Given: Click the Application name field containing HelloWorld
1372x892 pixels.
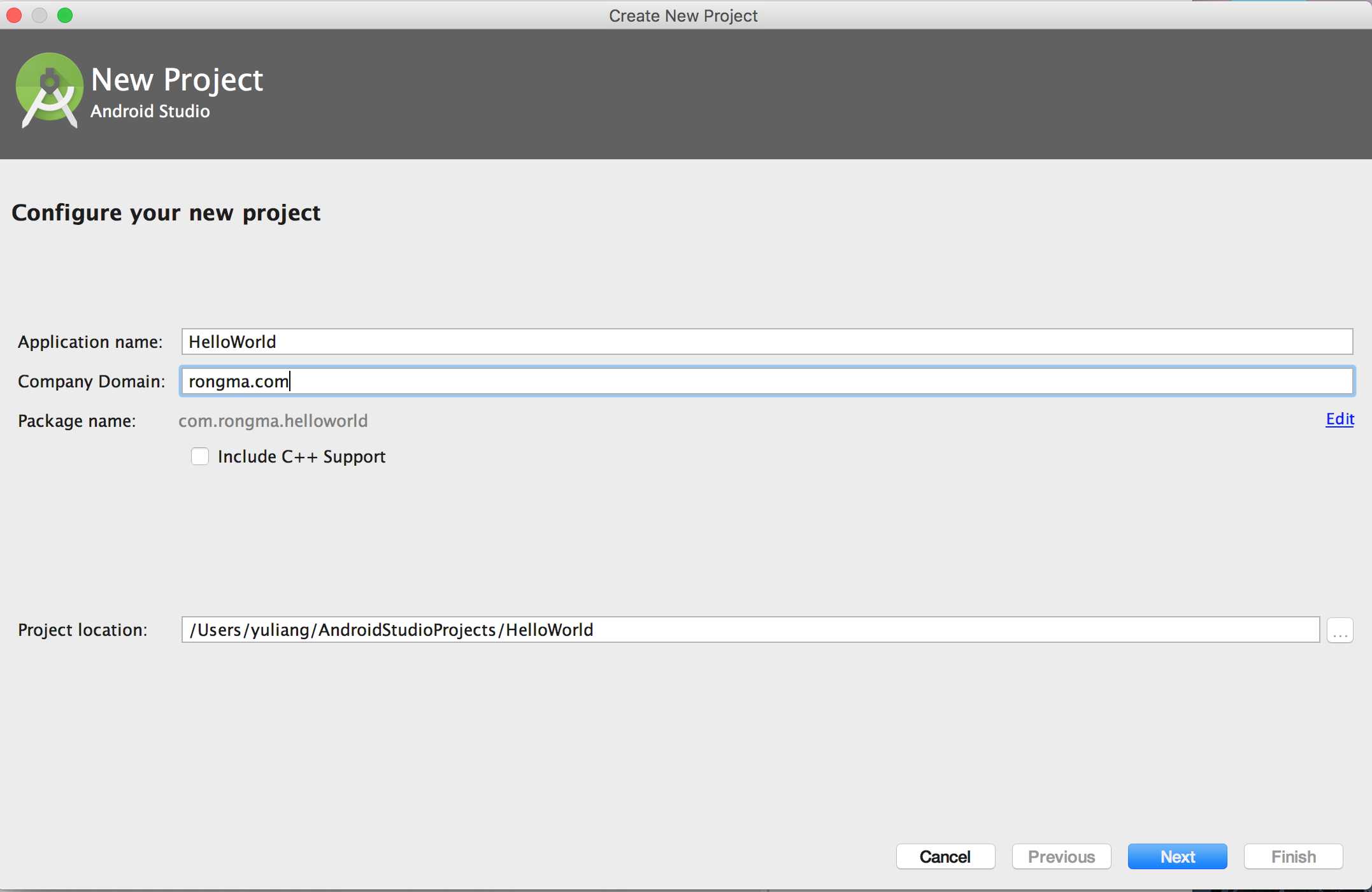Looking at the screenshot, I should (x=767, y=342).
